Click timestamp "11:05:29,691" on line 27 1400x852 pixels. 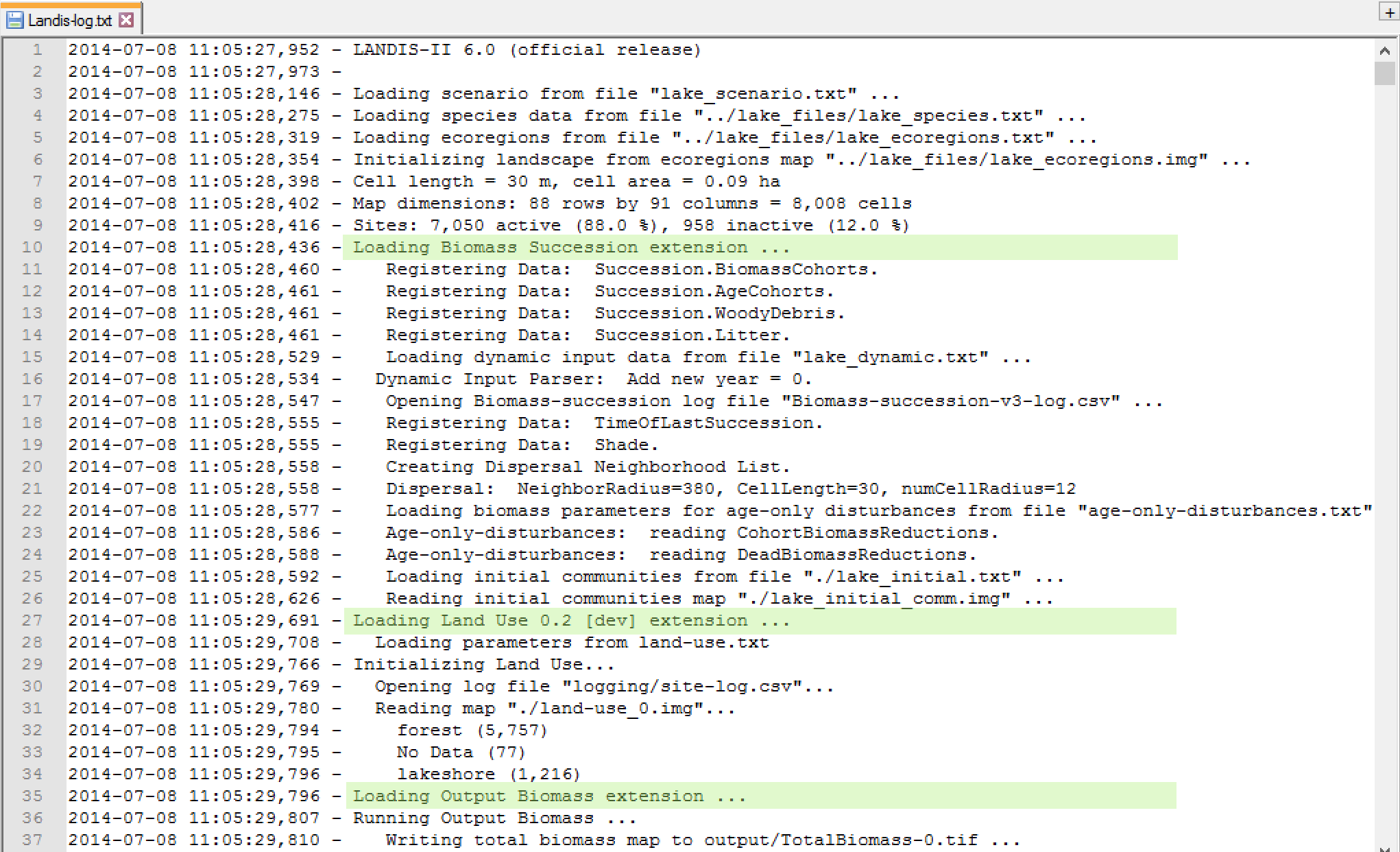click(x=254, y=620)
